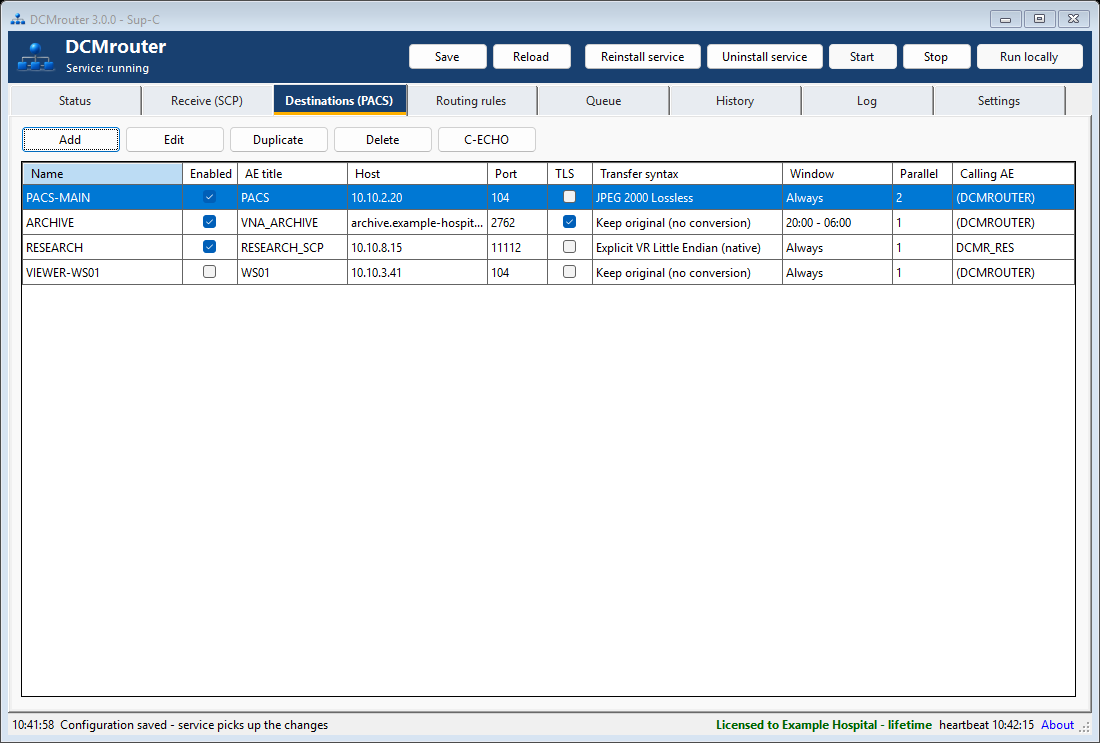Screen dimensions: 1100x743
Task: Click Reinstall service button
Action: [643, 57]
